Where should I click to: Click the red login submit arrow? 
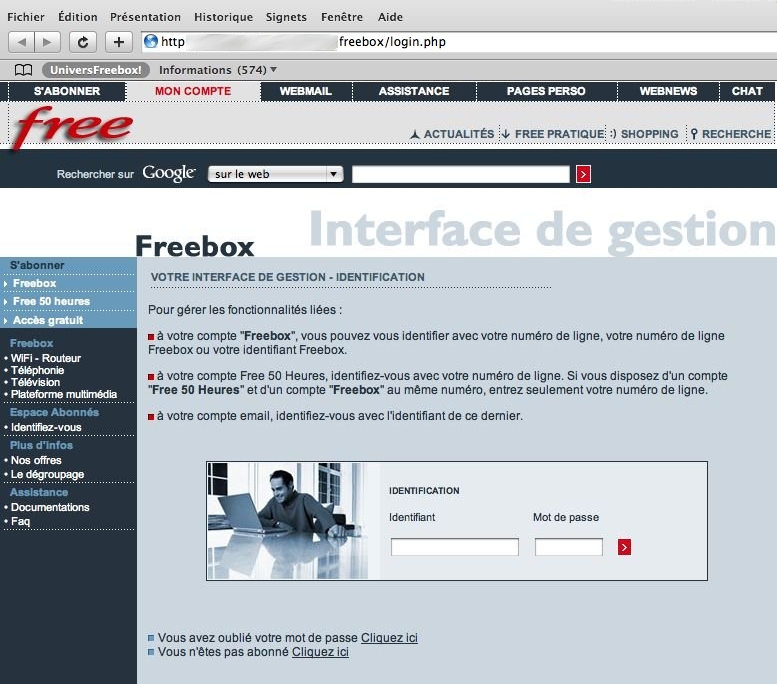624,547
